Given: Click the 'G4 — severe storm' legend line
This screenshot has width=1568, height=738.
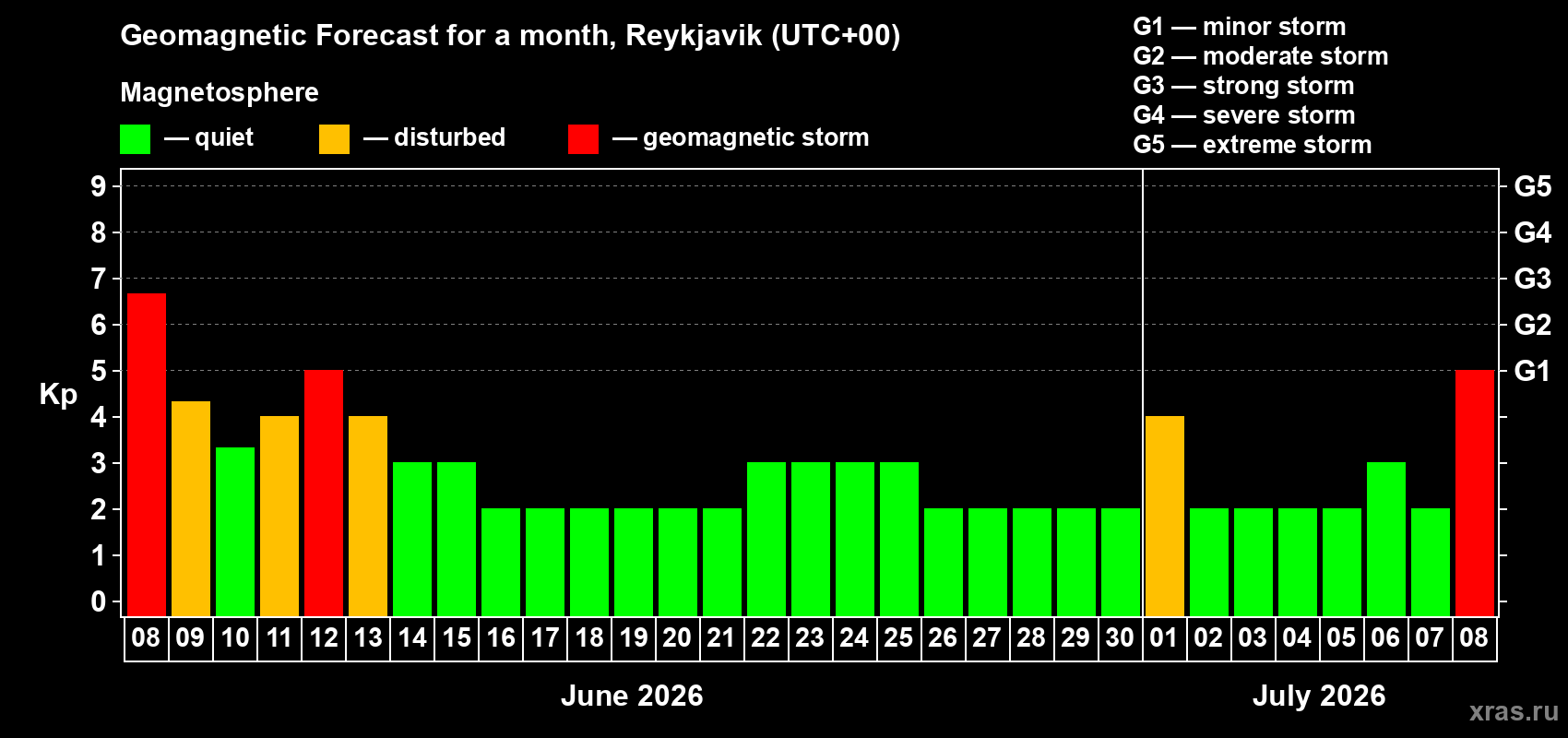Looking at the screenshot, I should 1244,115.
